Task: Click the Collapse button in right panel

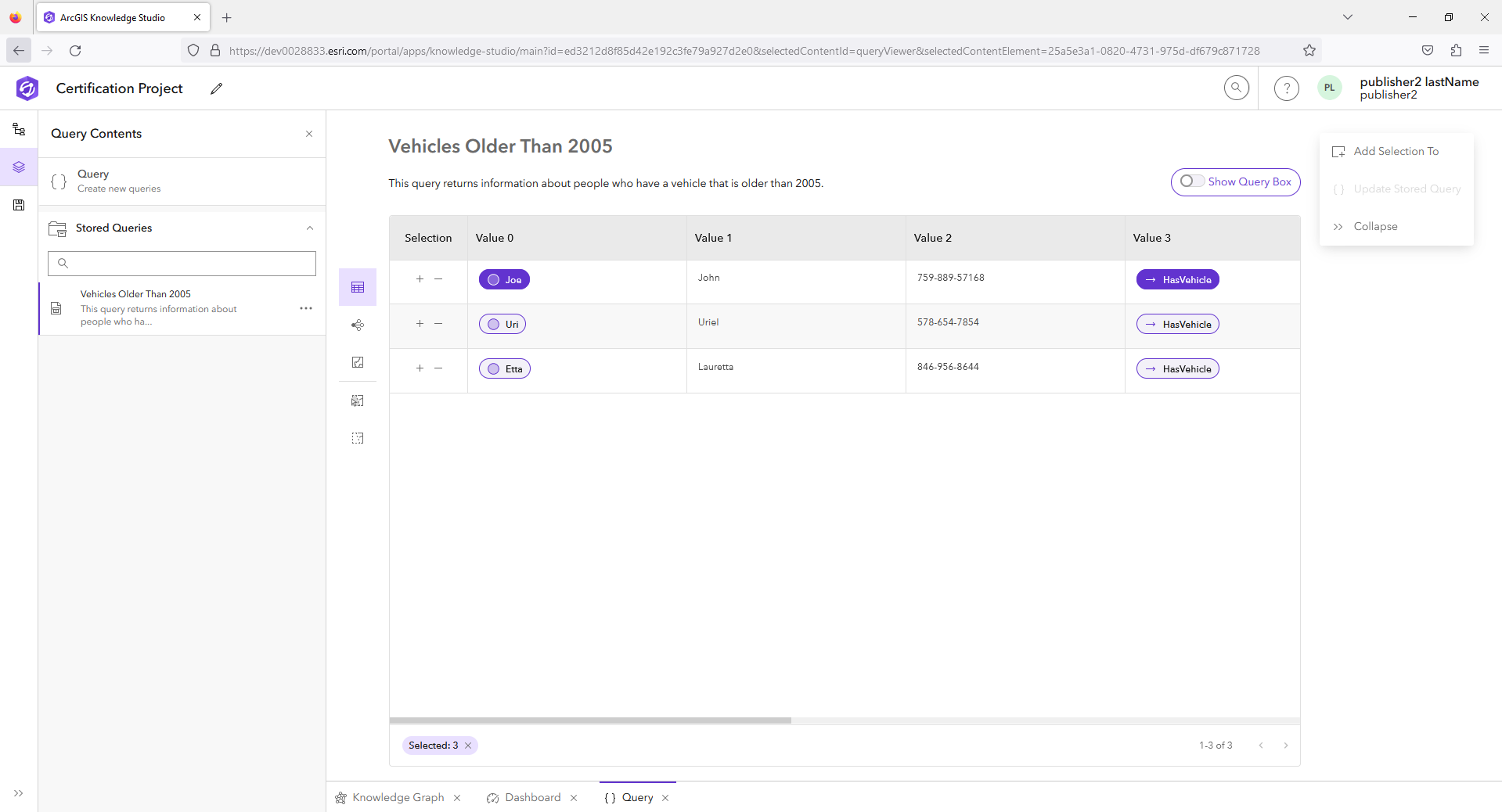Action: coord(1374,226)
